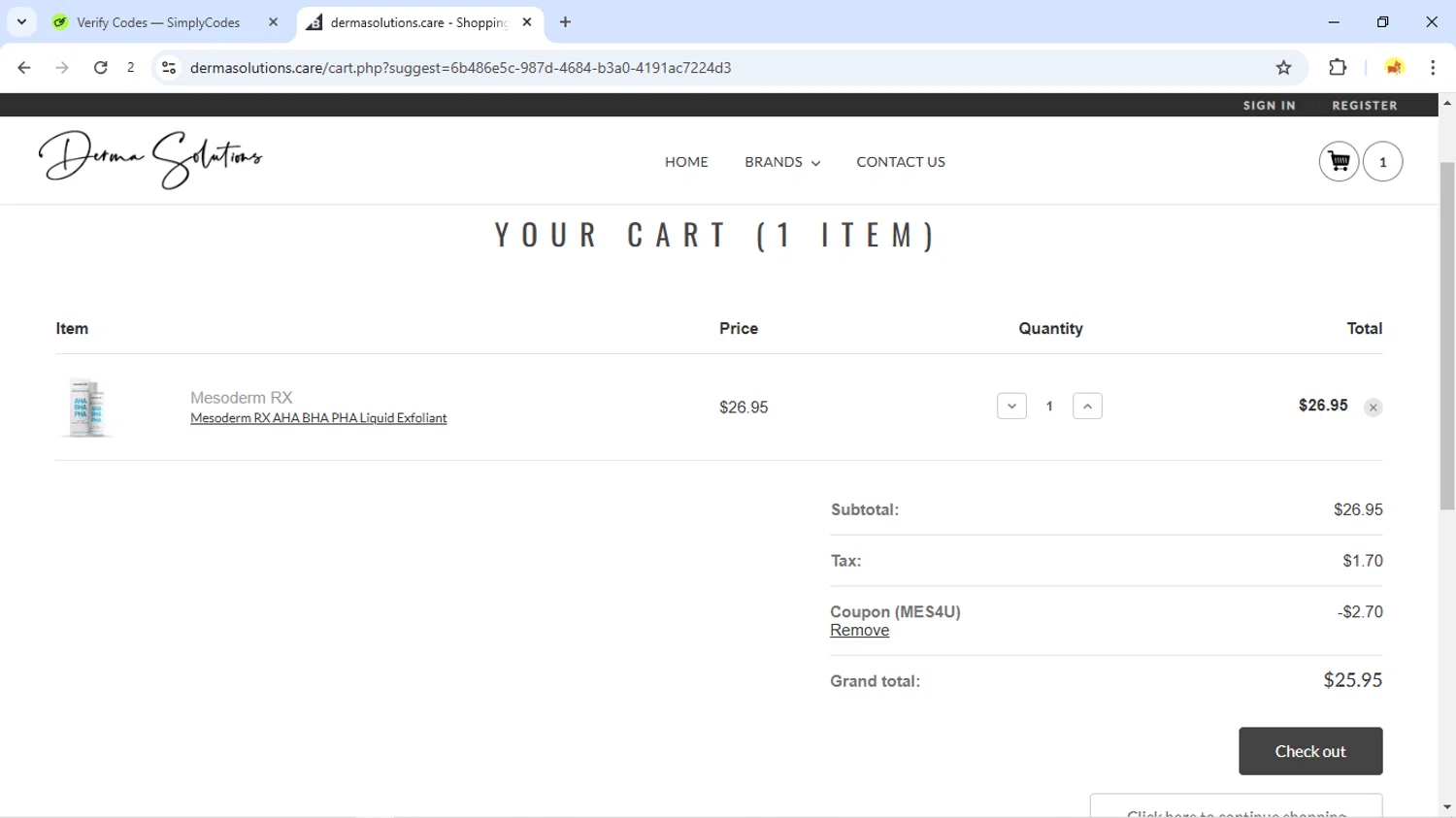Open the tab search dropdown arrow
This screenshot has height=818, width=1456.
[21, 21]
